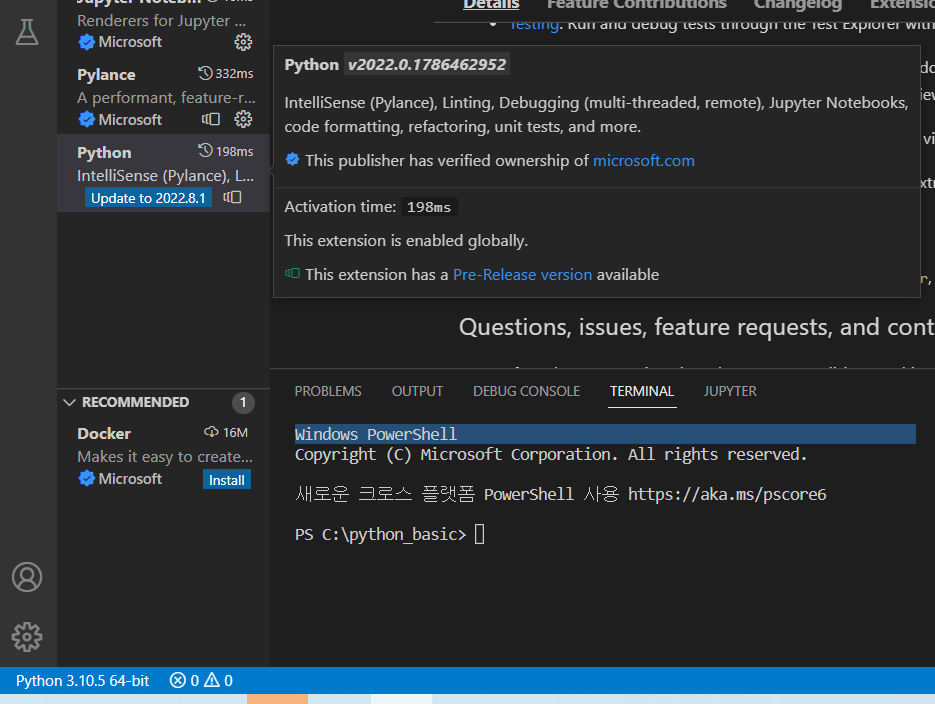Install the Docker extension
This screenshot has width=935, height=704.
click(227, 480)
